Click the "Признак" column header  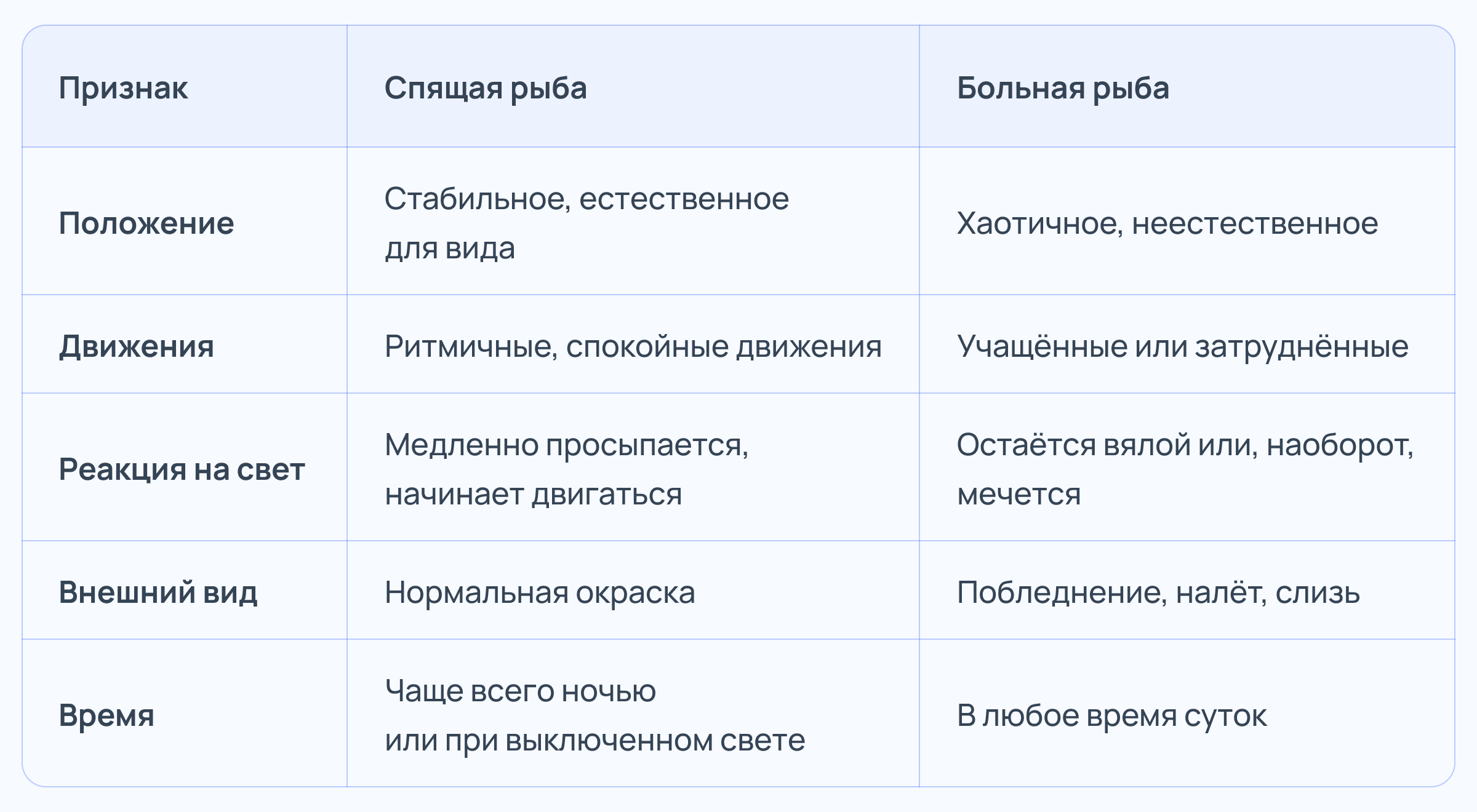(x=123, y=88)
